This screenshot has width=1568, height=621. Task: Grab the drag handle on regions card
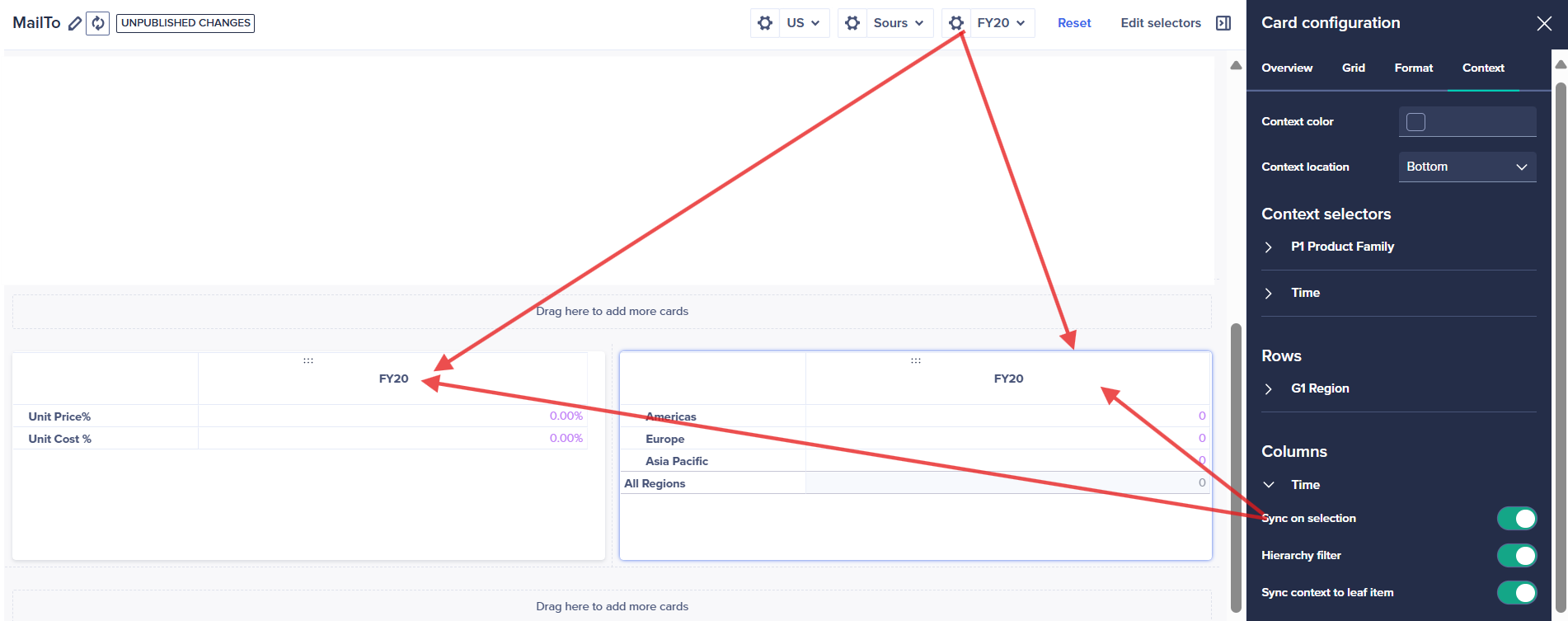pos(916,360)
